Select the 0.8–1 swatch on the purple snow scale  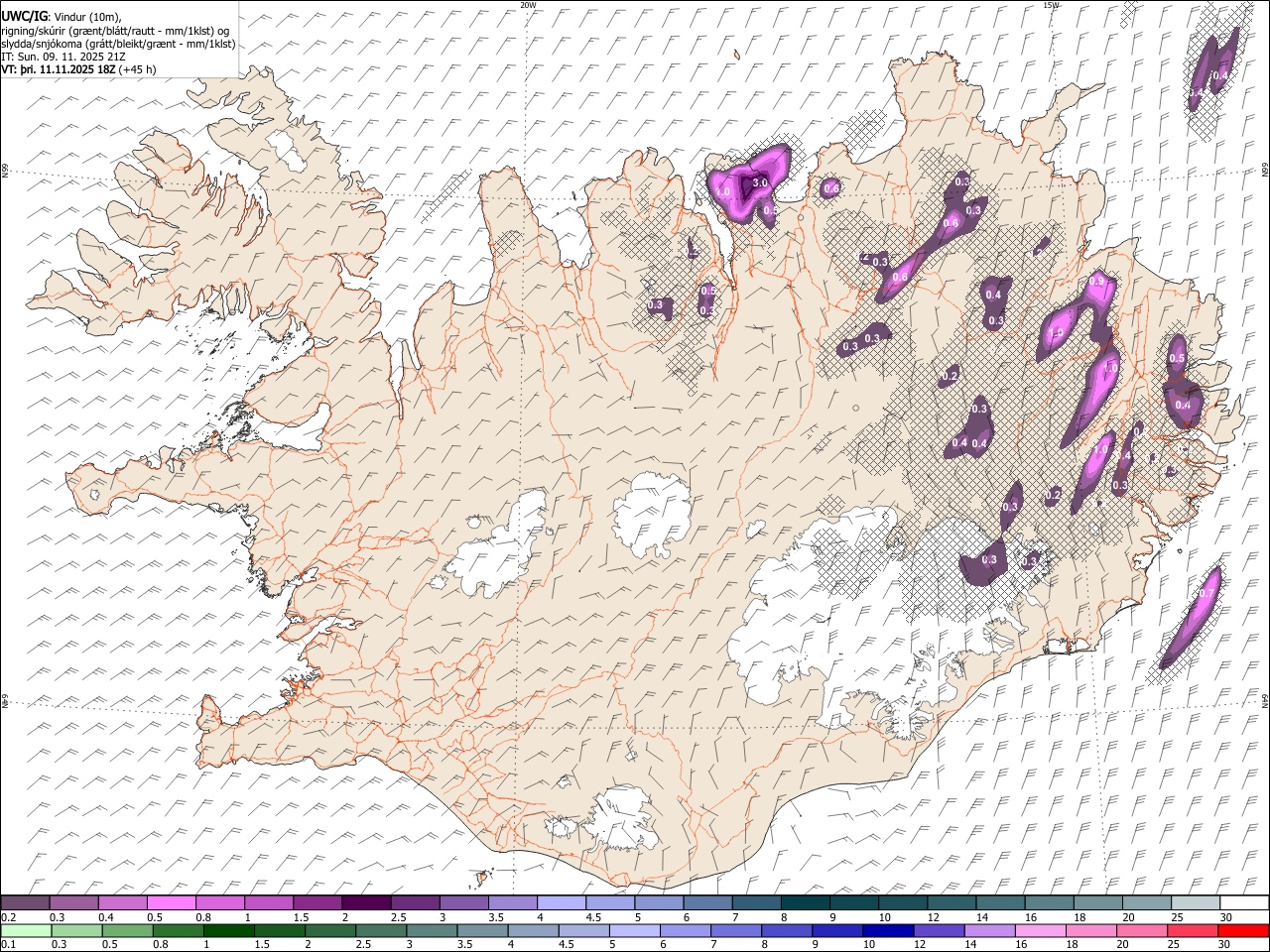click(220, 902)
